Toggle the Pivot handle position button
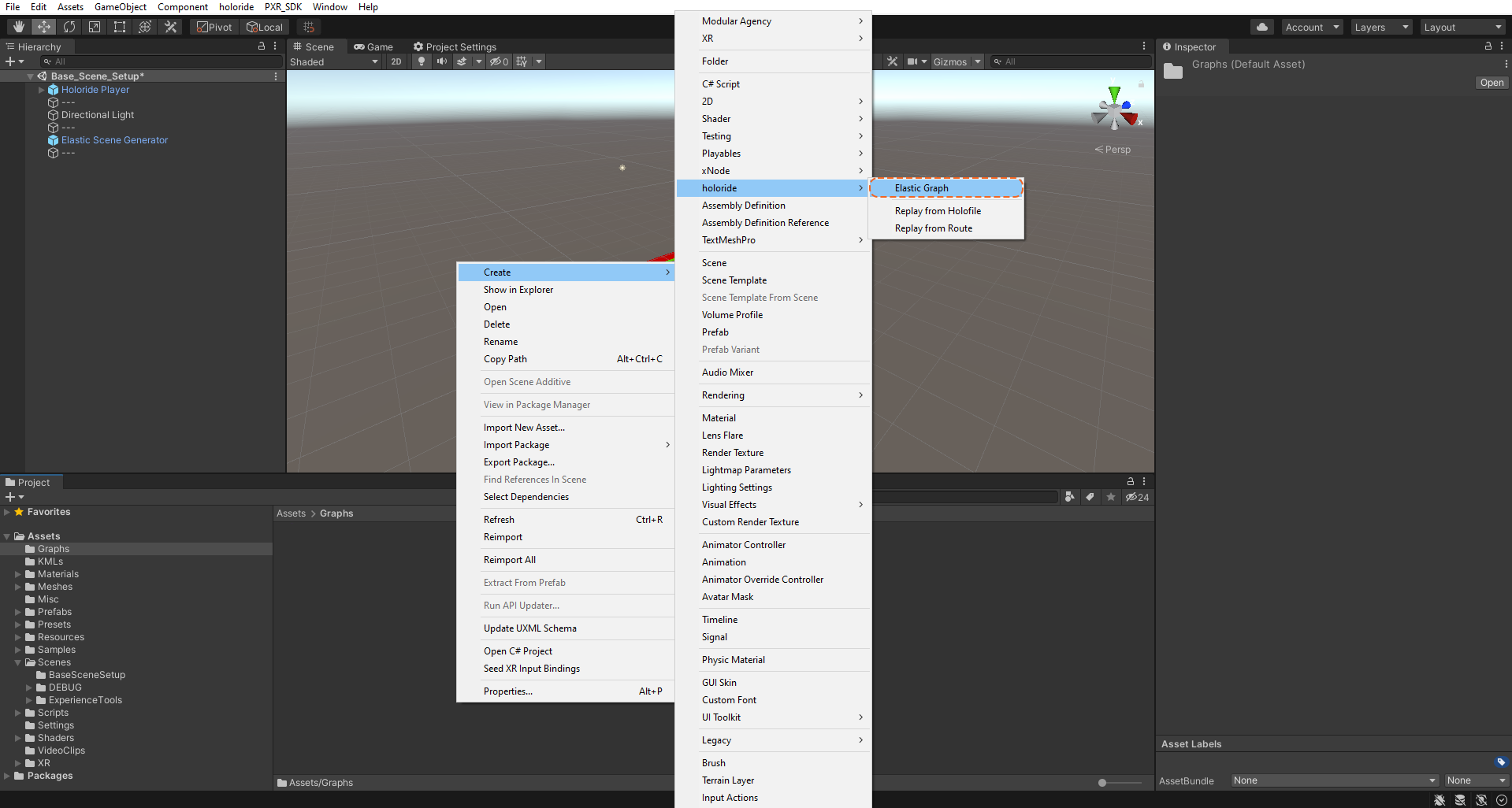Screen dimensions: 1512x808 tap(214, 27)
